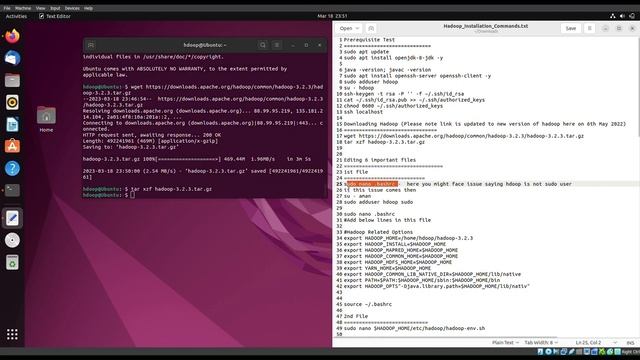Click 'source ~/.bashrc' line in editor
This screenshot has height=360, width=640.
(x=368, y=304)
